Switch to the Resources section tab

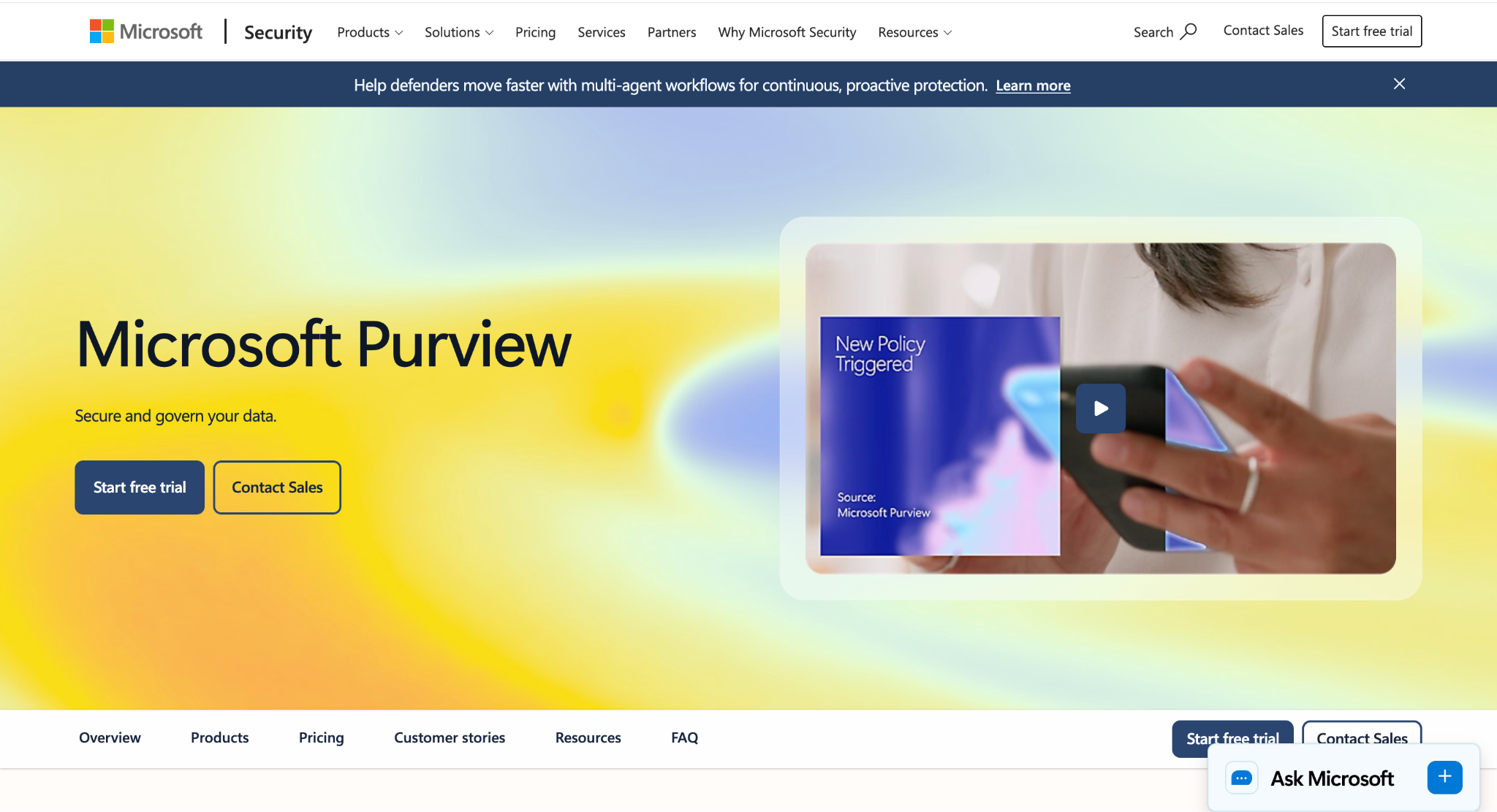(588, 738)
